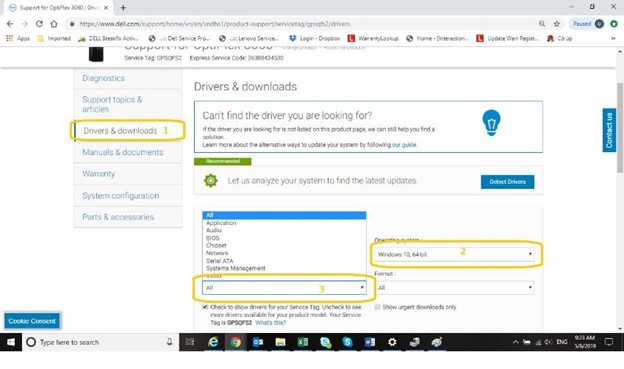The width and height of the screenshot is (624, 369).
Task: Show more bookmarks with the overflow chevron
Action: [x=613, y=39]
